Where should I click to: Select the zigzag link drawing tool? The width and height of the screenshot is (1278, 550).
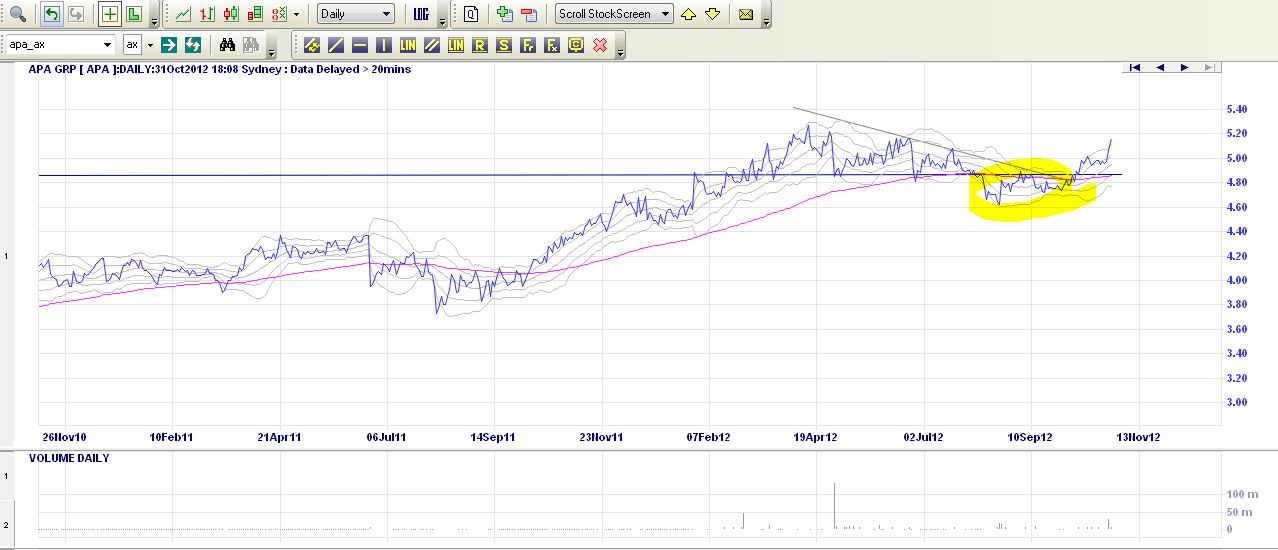pyautogui.click(x=312, y=45)
